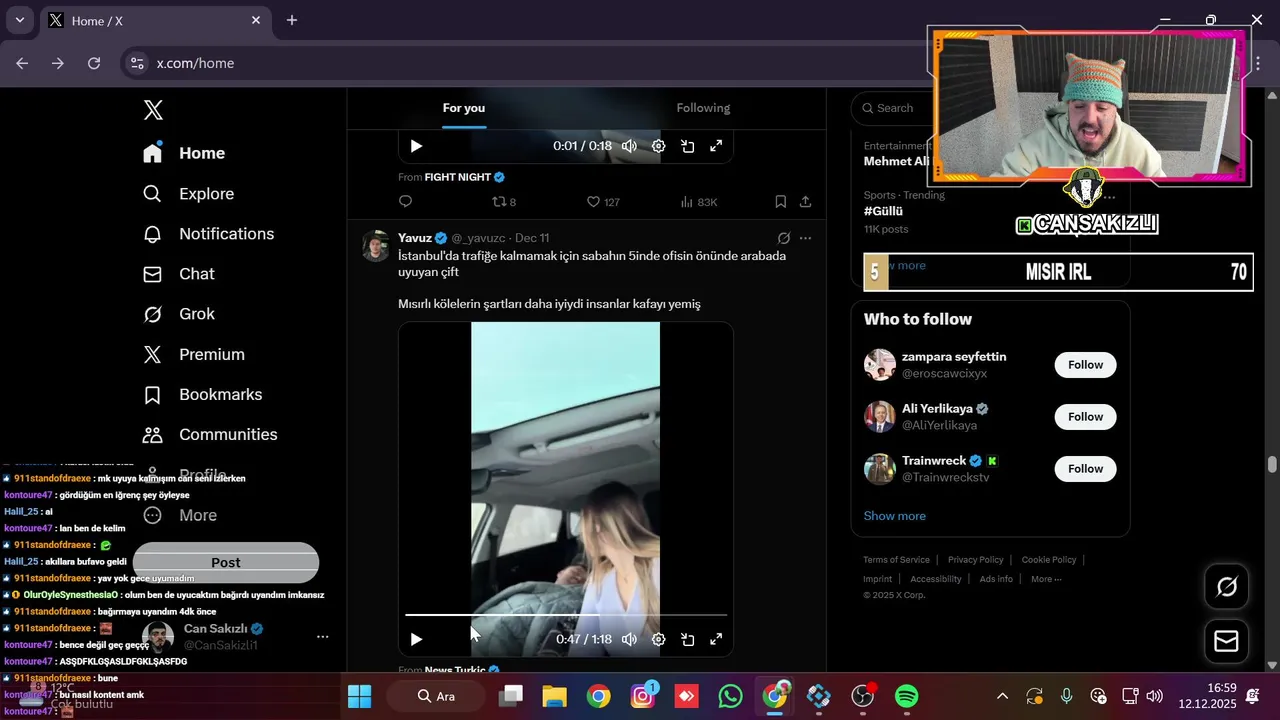Viewport: 1280px width, 720px height.
Task: Play the top FIGHT NIGHT video
Action: (x=416, y=146)
